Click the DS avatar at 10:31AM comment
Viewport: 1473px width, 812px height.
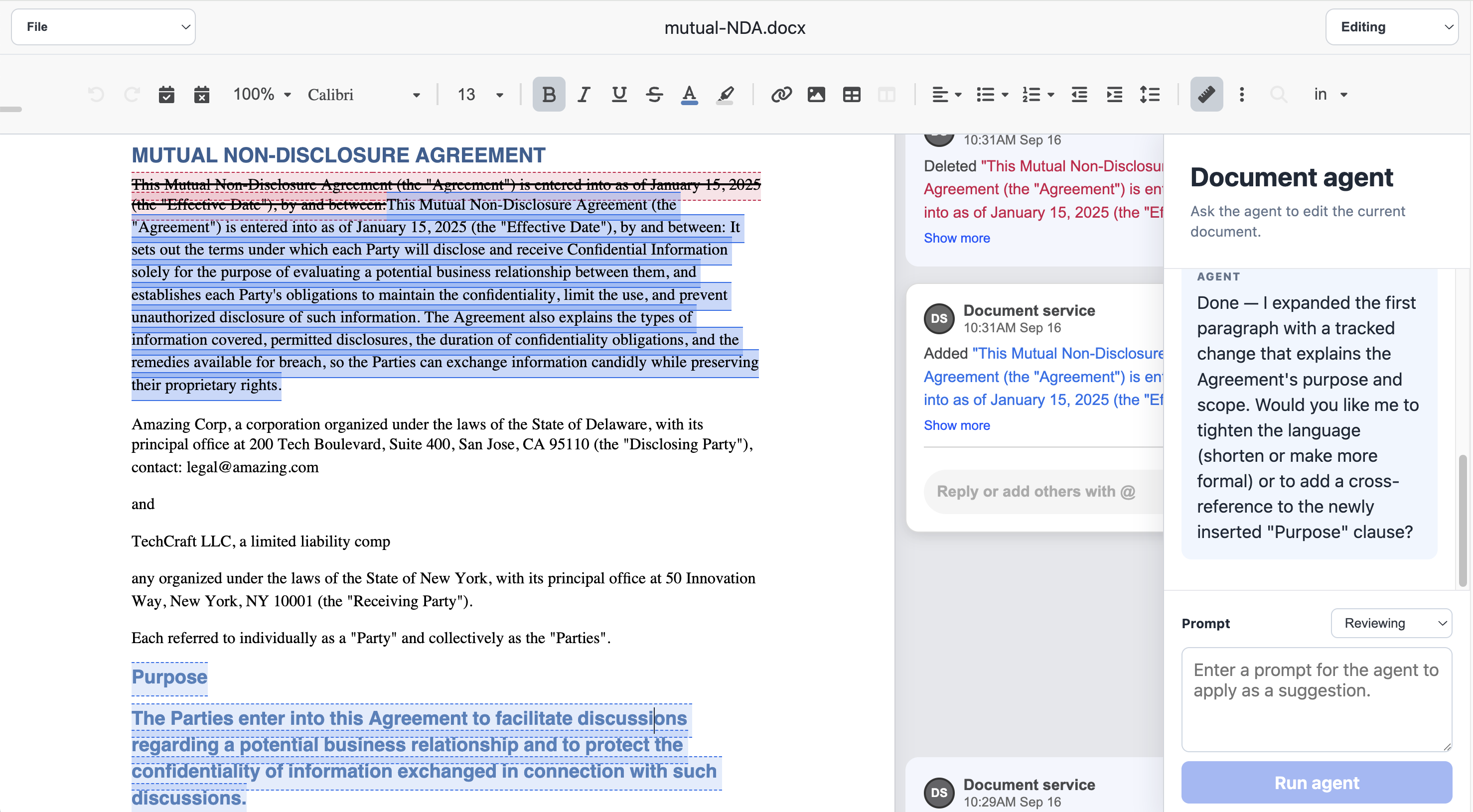939,318
